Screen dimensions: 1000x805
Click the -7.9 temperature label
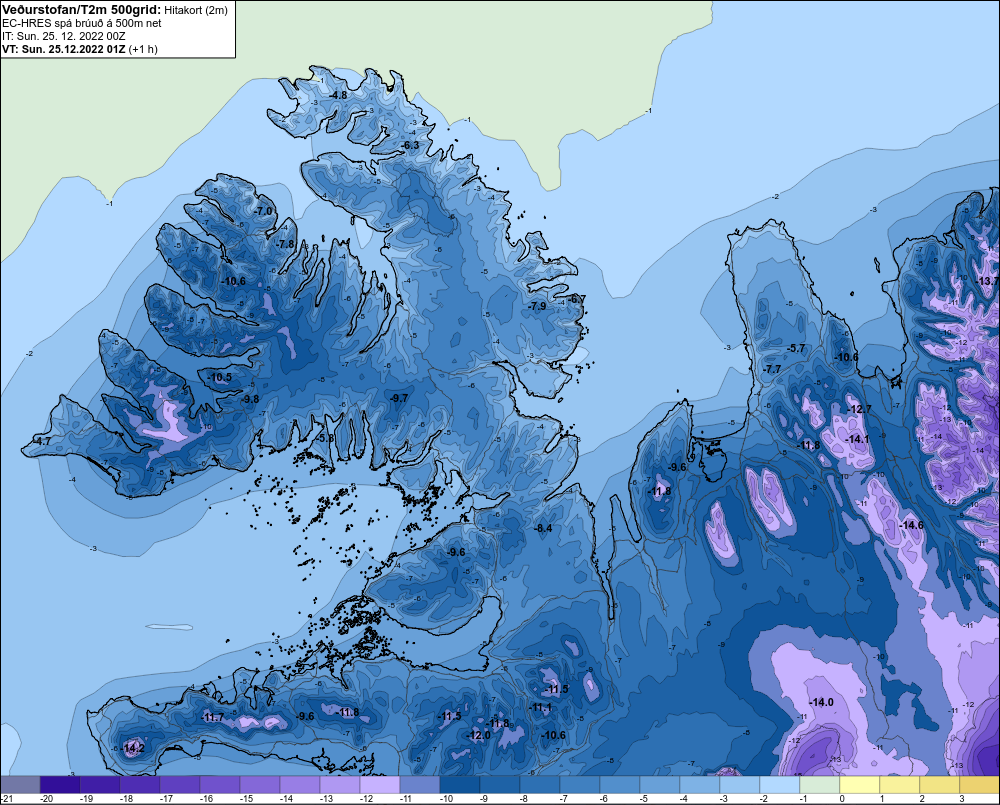[x=537, y=306]
